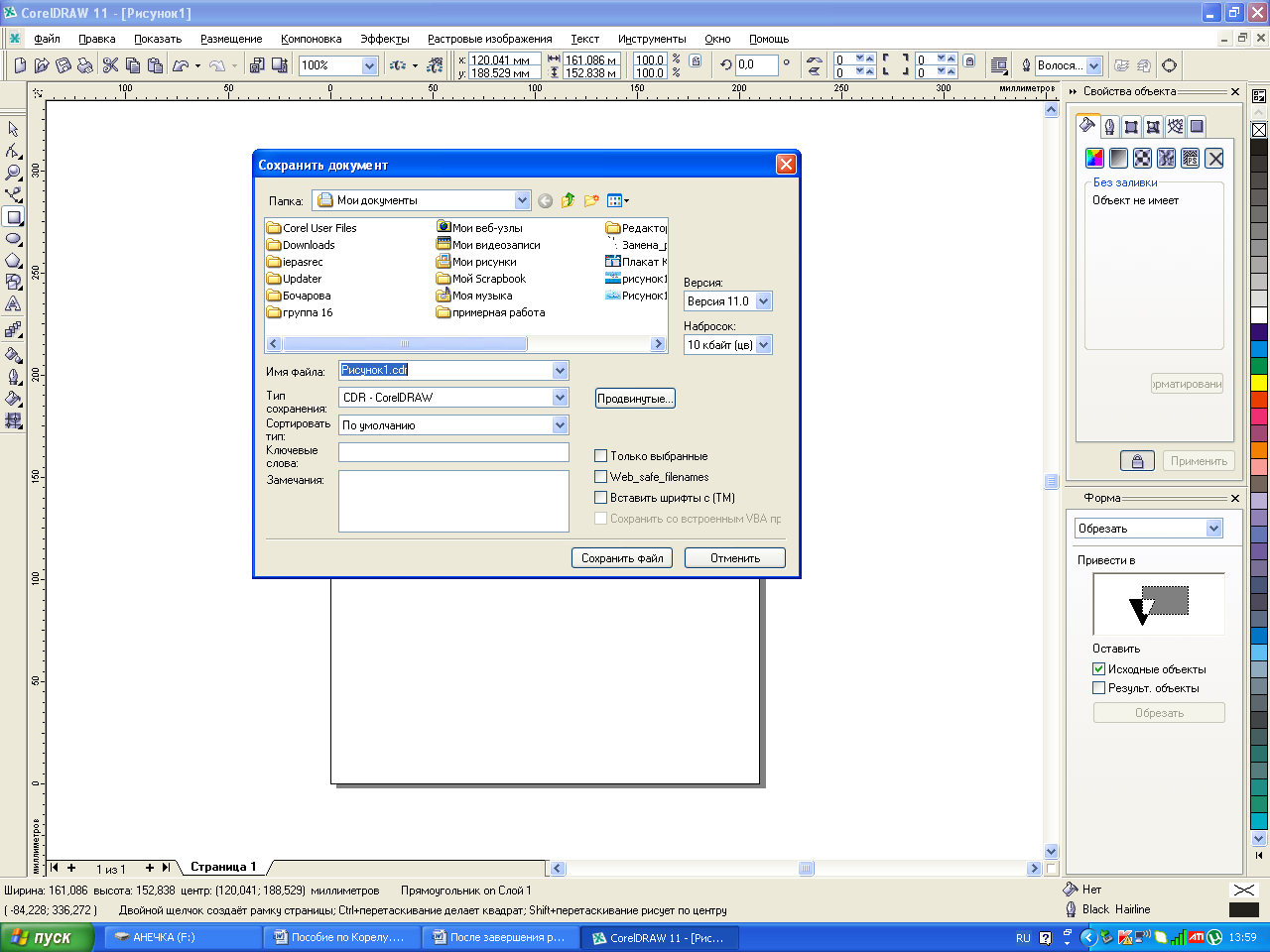Enable Web_safe_filenames checkbox
Image resolution: width=1270 pixels, height=952 pixels.
(600, 477)
